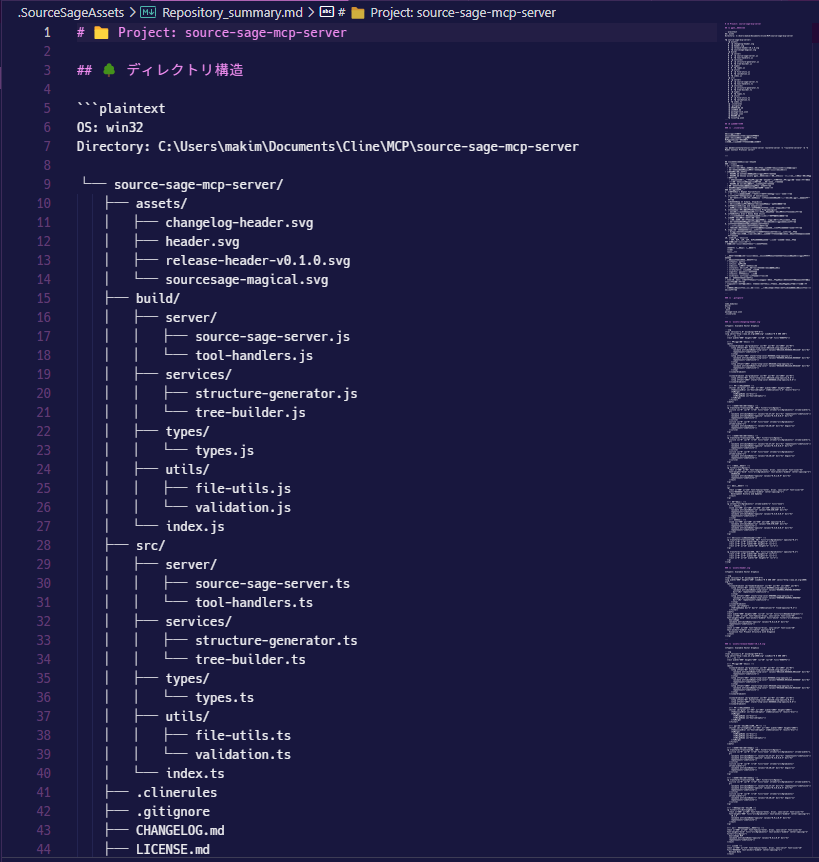Click the folder emoji on line 1
Screen dimensions: 819x862
[101, 32]
